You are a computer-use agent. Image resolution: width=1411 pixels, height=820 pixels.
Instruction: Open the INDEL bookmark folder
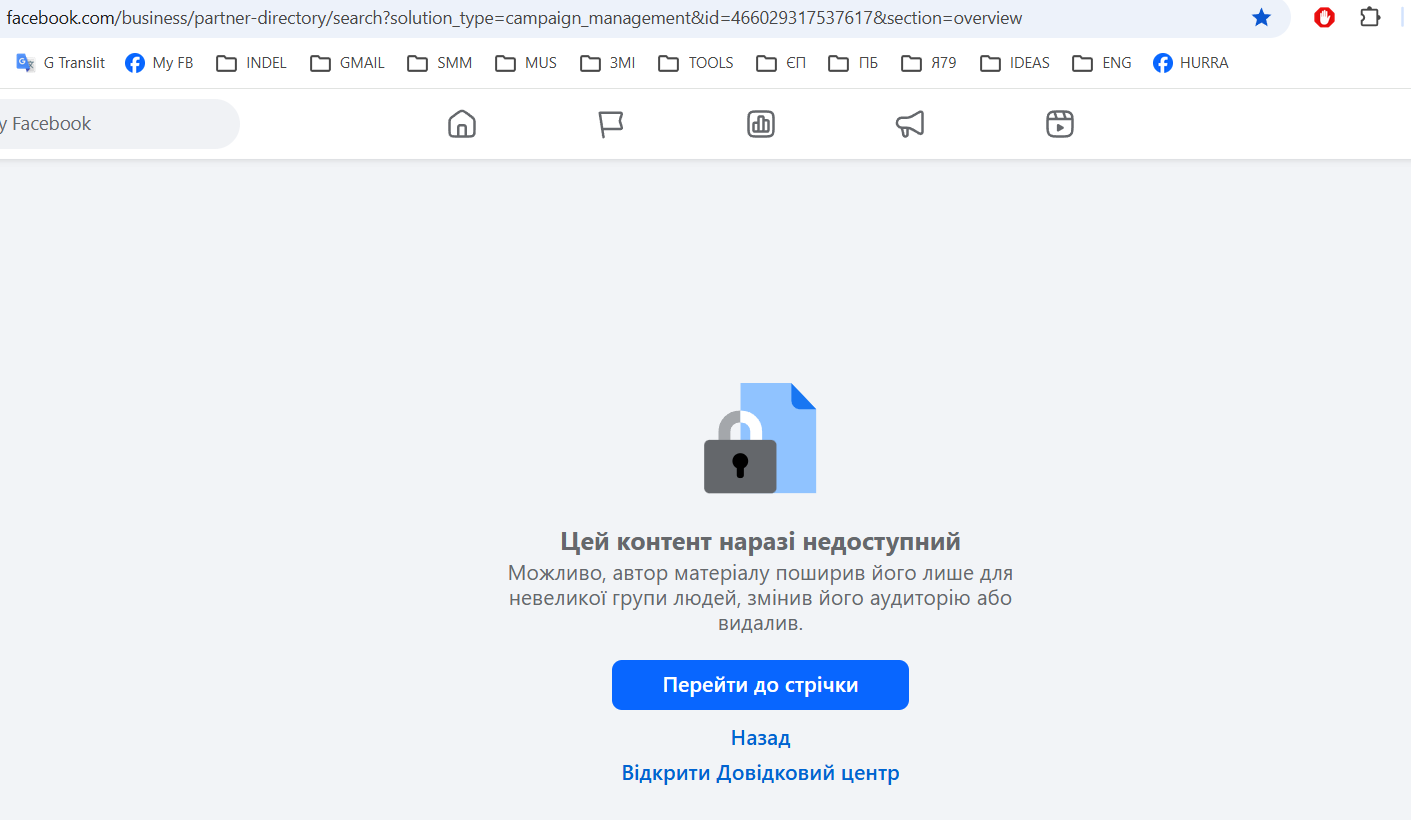251,63
